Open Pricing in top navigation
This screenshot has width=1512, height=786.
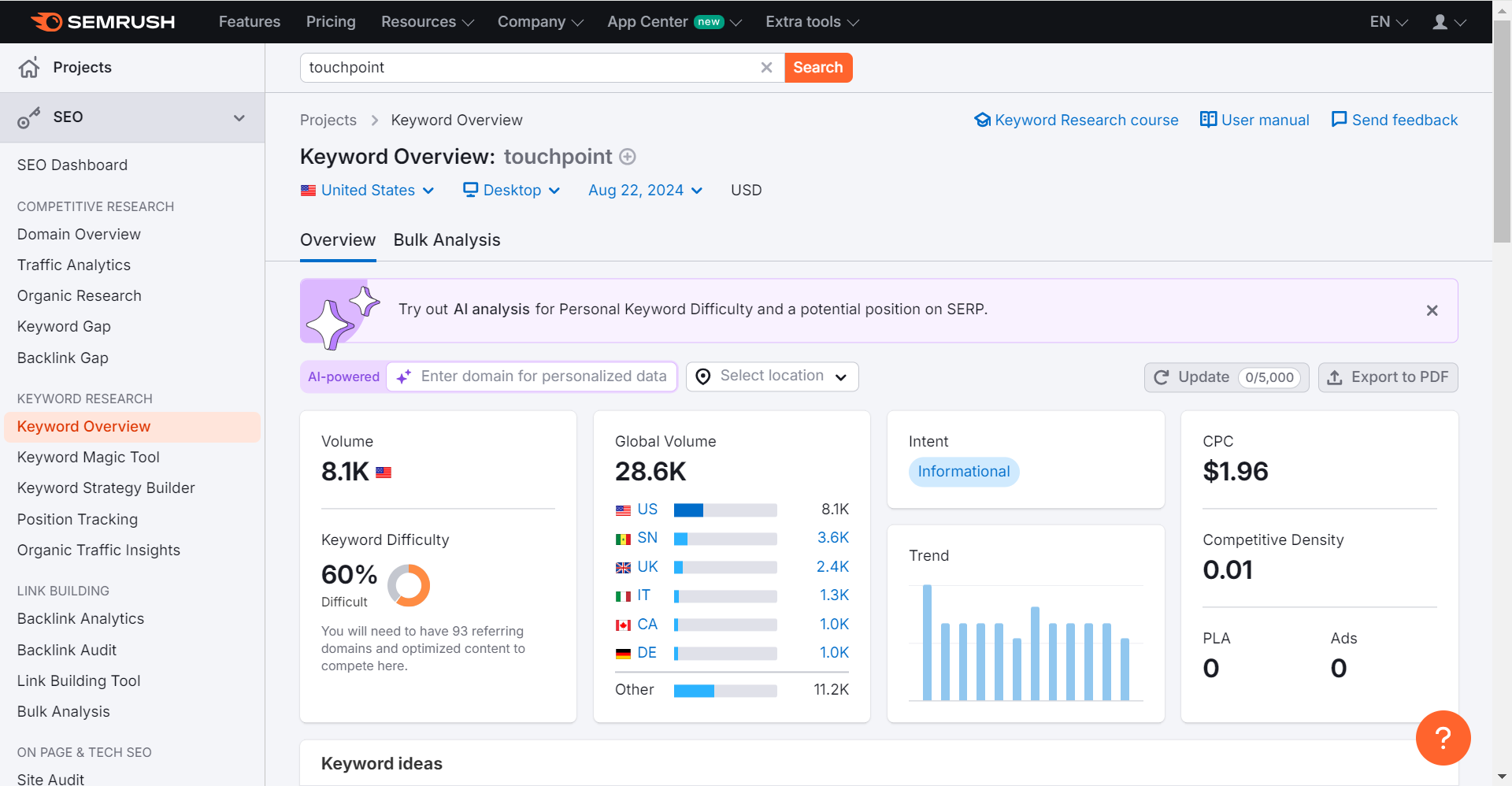pos(331,22)
